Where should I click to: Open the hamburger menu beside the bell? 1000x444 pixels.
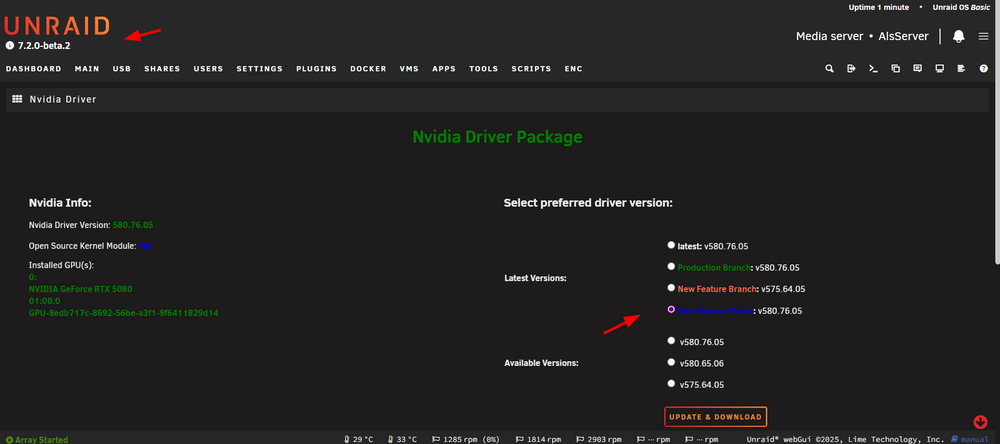(x=983, y=36)
